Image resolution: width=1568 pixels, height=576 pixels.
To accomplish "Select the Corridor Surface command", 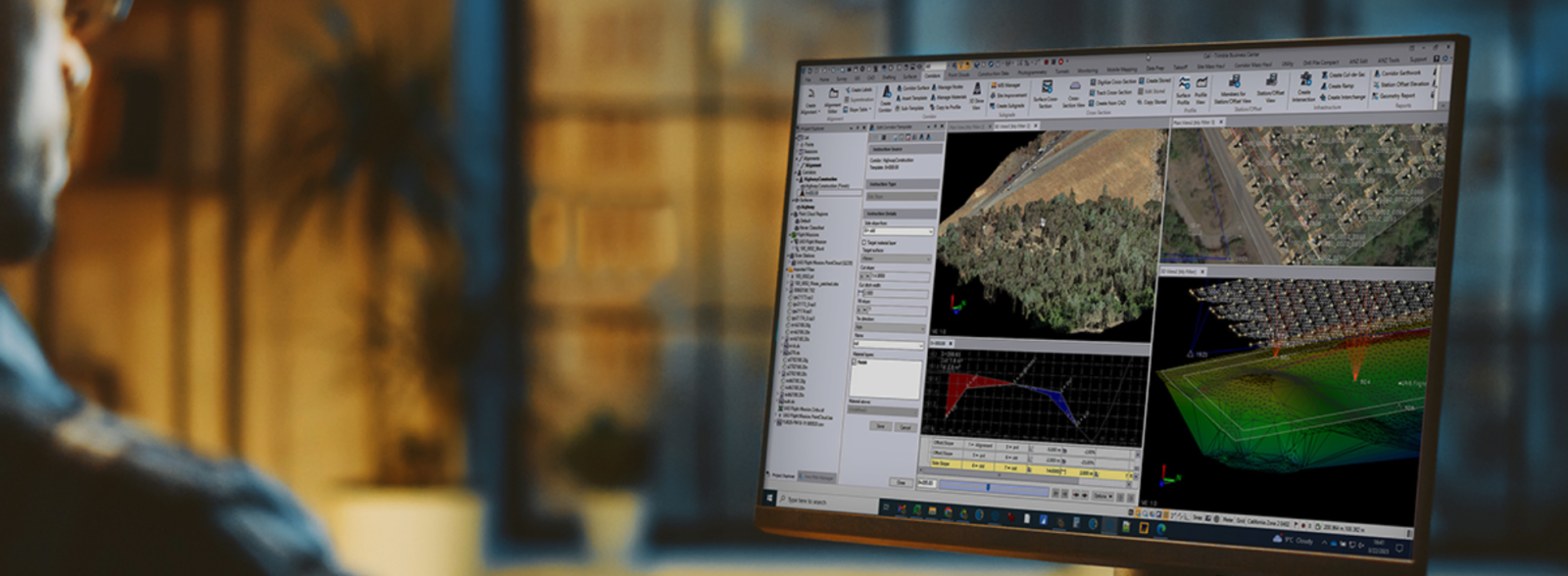I will click(x=912, y=88).
